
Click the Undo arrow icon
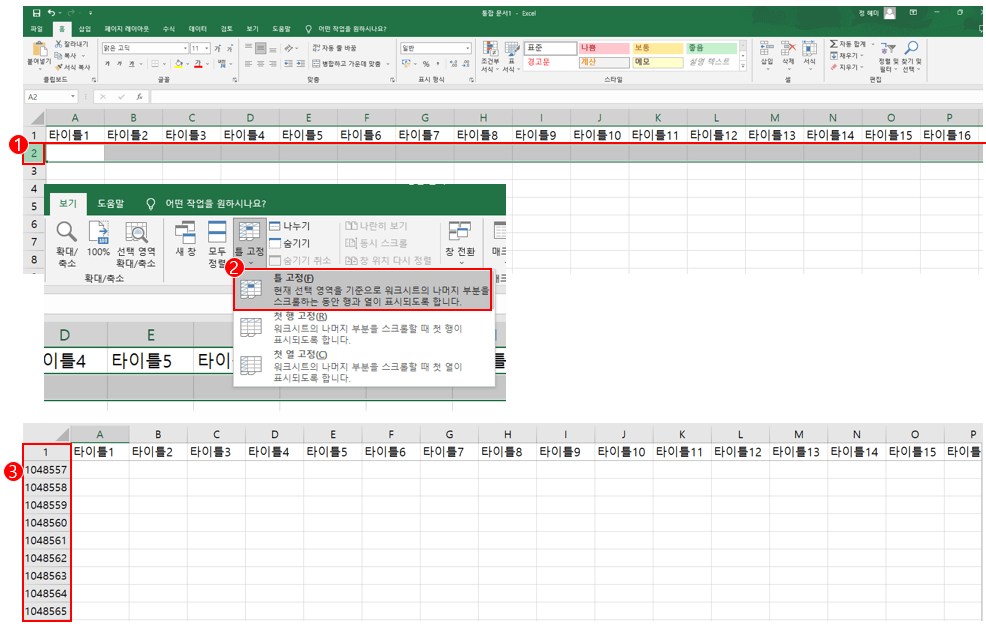click(52, 13)
